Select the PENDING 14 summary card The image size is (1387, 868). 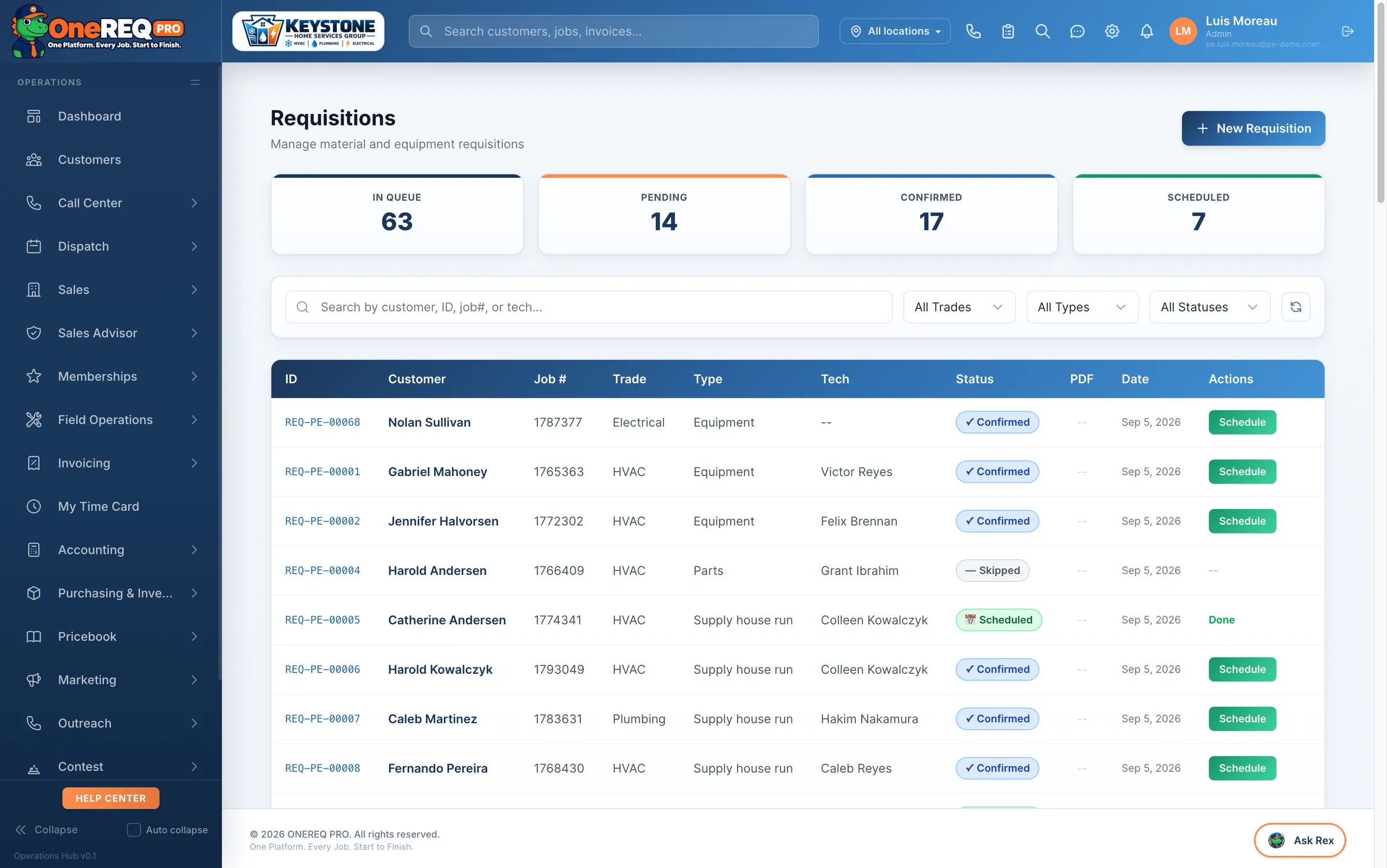[664, 214]
